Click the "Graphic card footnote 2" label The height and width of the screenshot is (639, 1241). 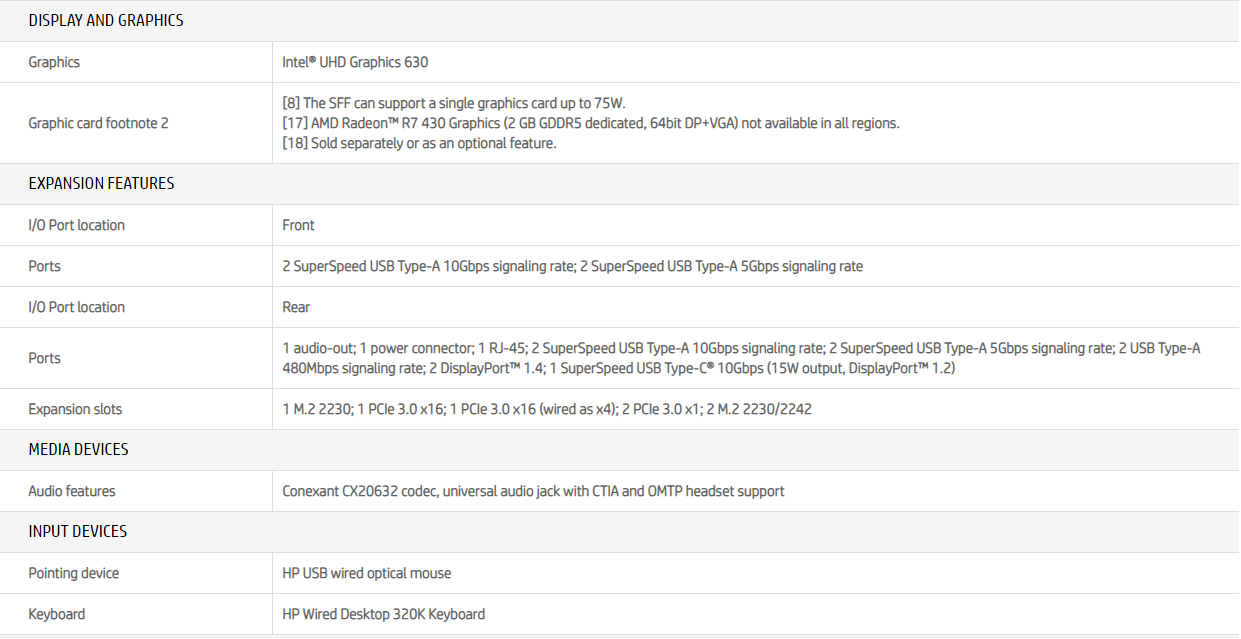coord(98,123)
